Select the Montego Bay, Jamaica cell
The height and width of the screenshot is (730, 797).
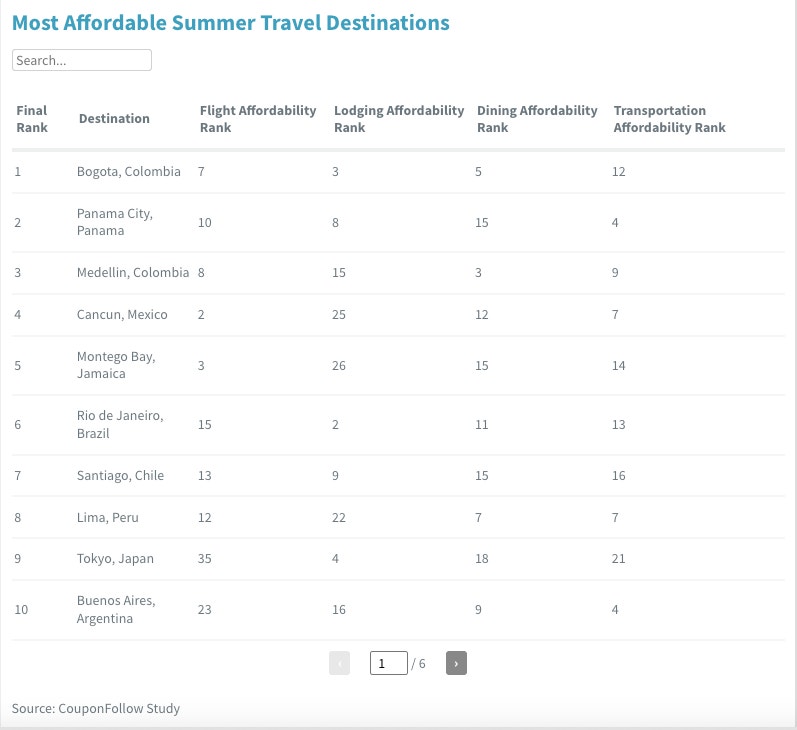coord(116,365)
